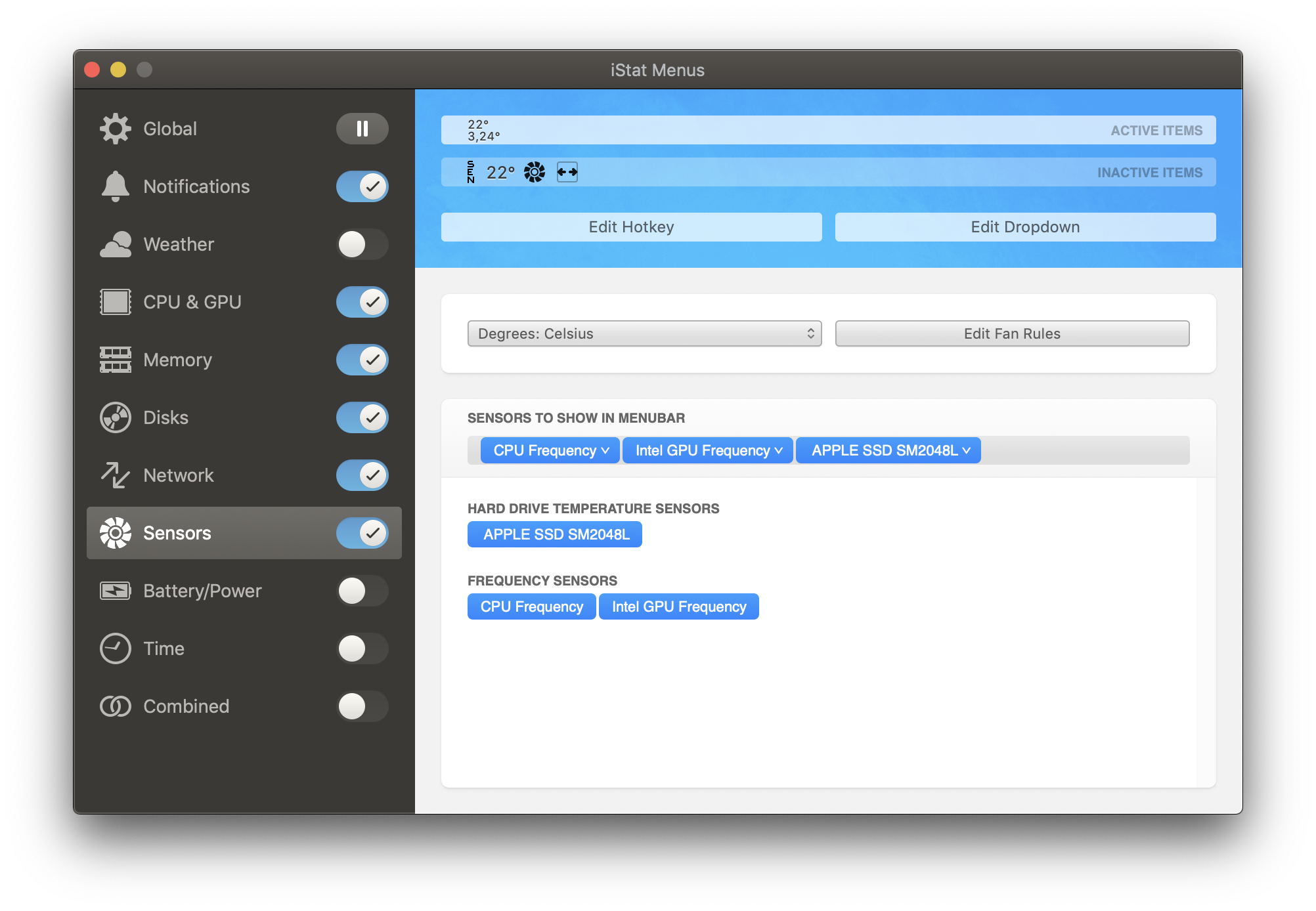
Task: Select APPLE SSD SM2048L under hard drive sensors
Action: [555, 534]
